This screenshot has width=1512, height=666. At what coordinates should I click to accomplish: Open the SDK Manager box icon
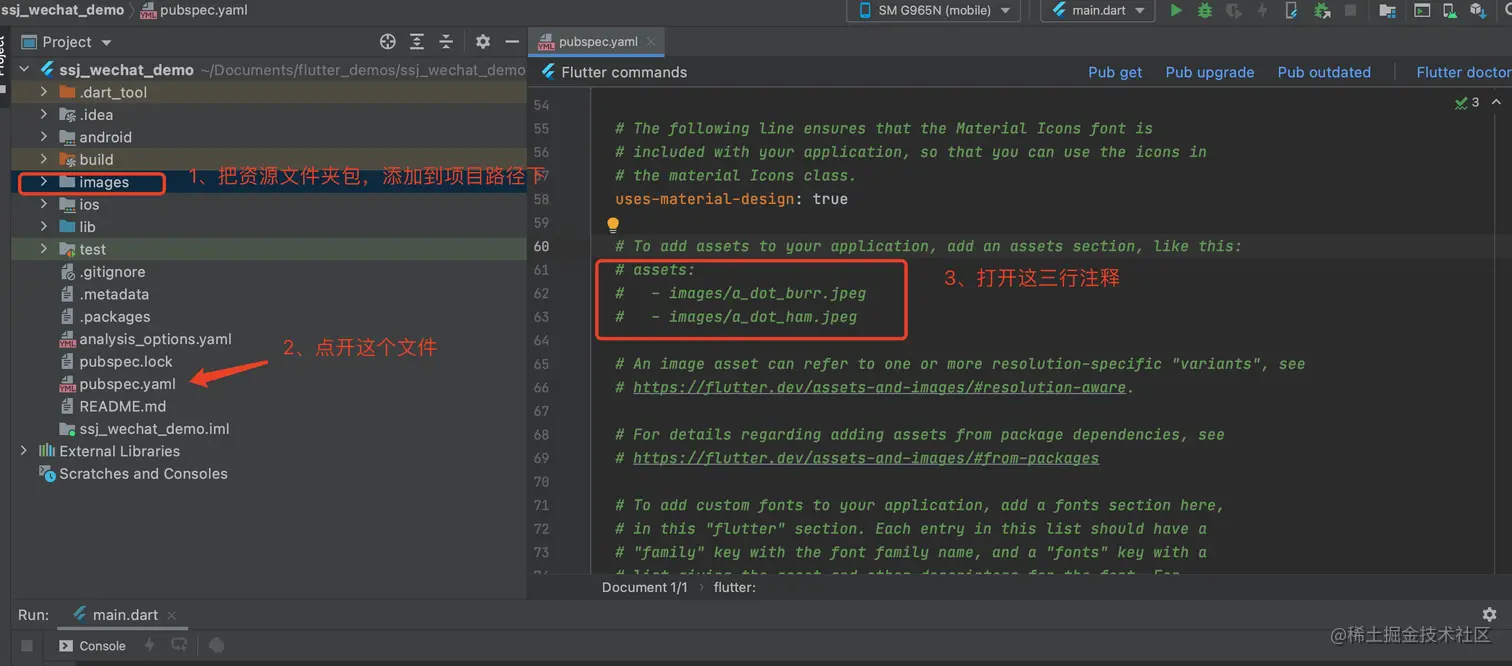click(1479, 10)
